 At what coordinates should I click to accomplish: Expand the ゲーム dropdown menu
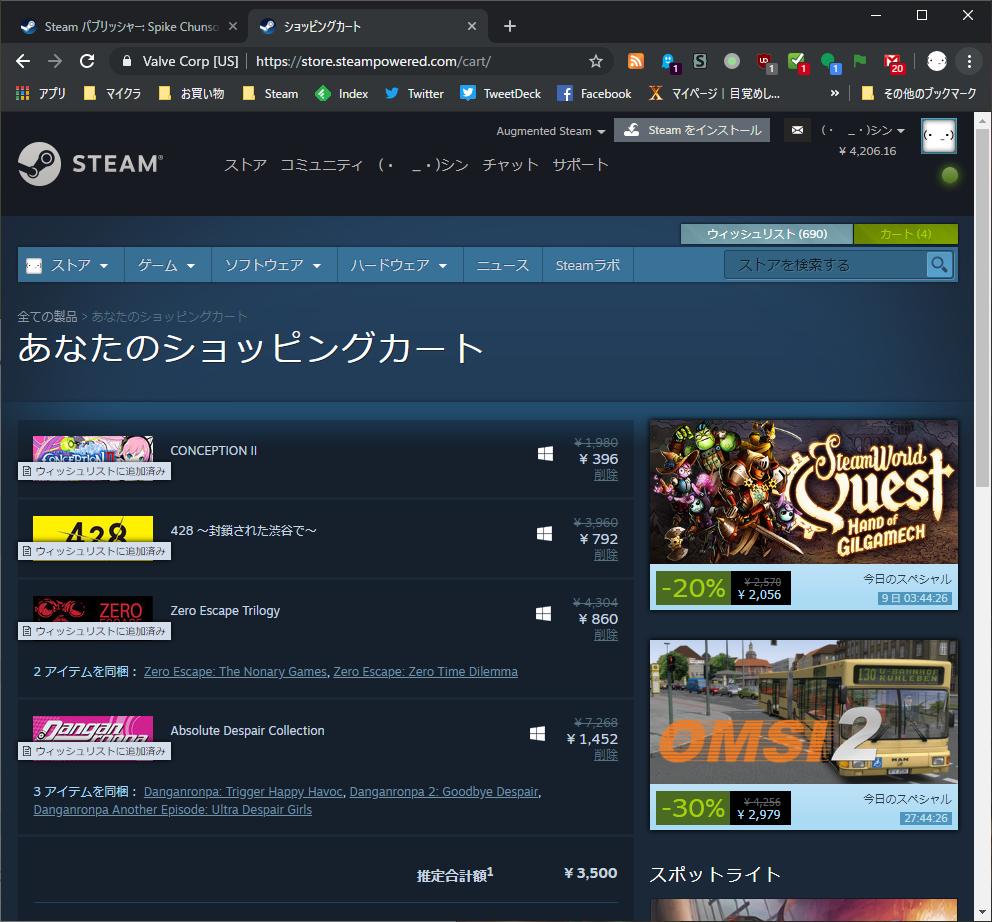(167, 265)
